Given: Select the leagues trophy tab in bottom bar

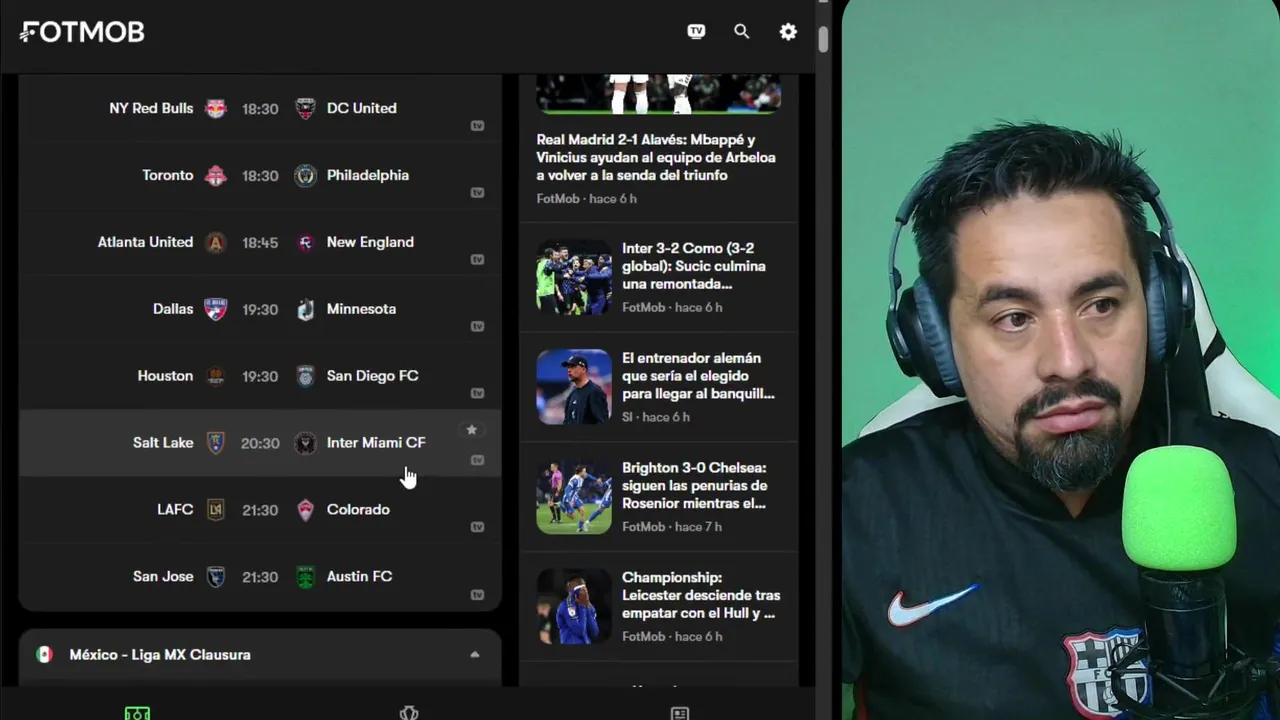Looking at the screenshot, I should (x=408, y=713).
